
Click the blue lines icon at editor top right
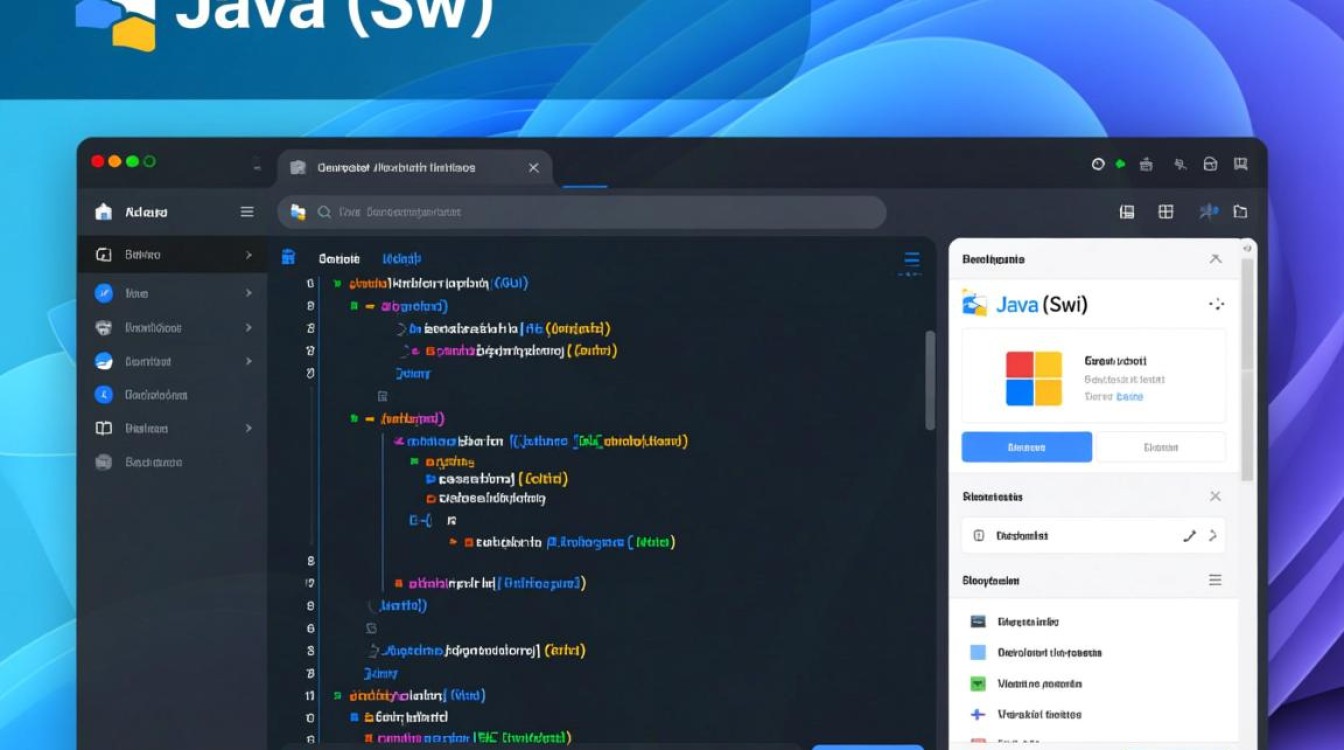(x=911, y=261)
